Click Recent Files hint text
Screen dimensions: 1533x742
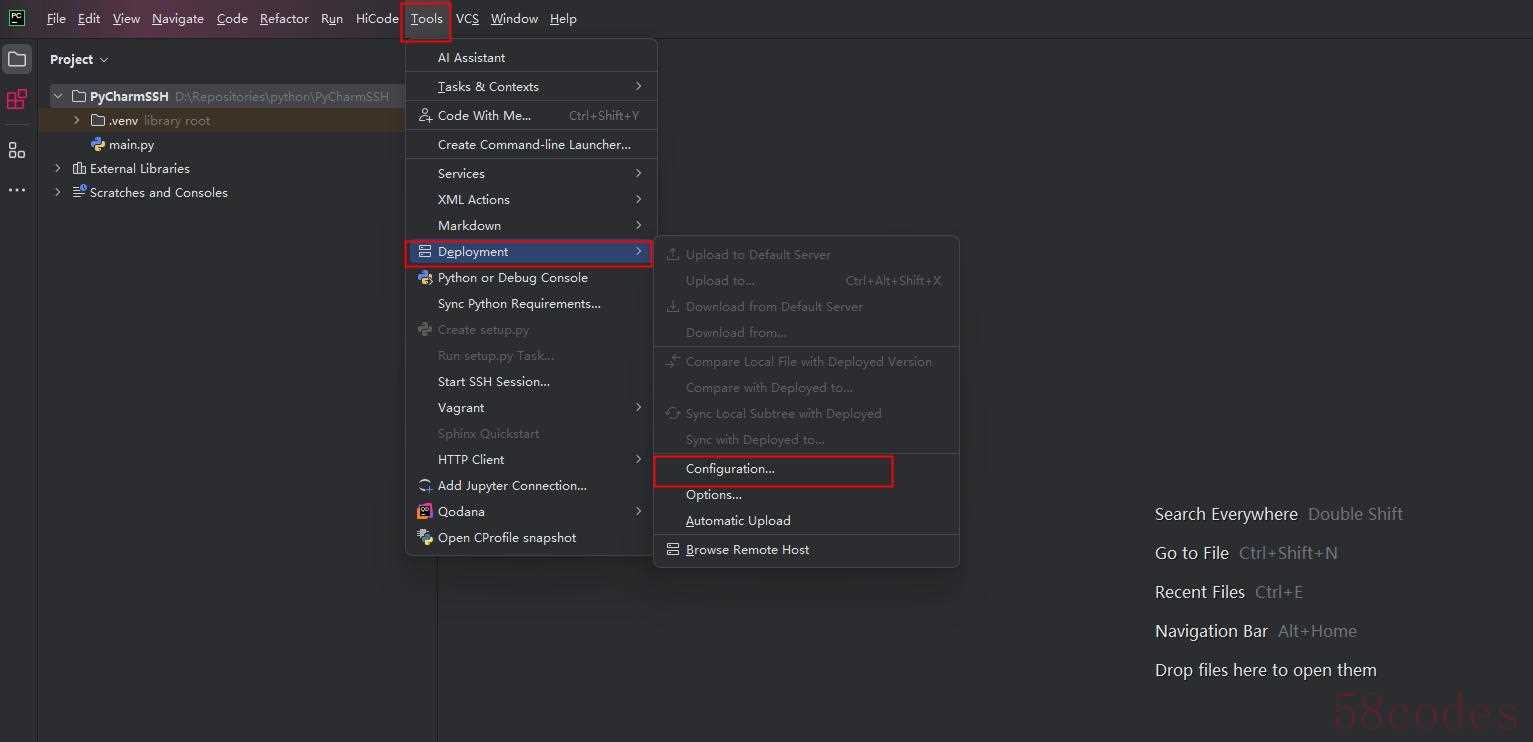tap(1199, 592)
